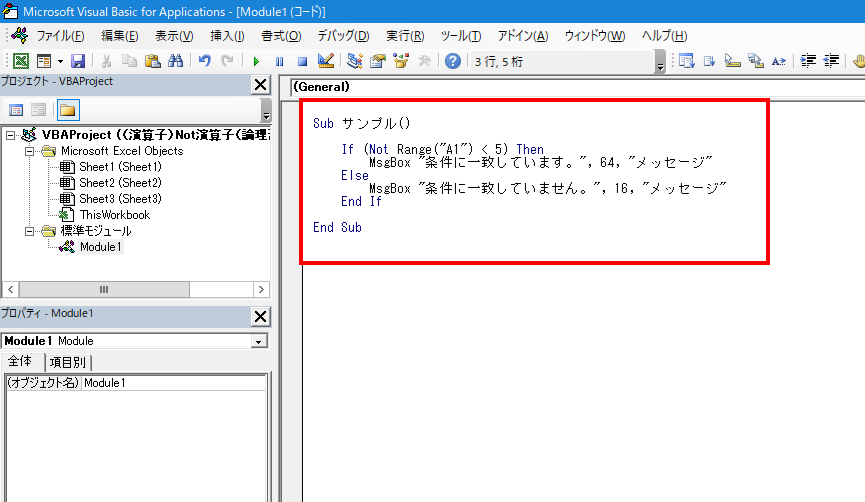
Task: Open the 編集(E) menu
Action: tap(120, 36)
